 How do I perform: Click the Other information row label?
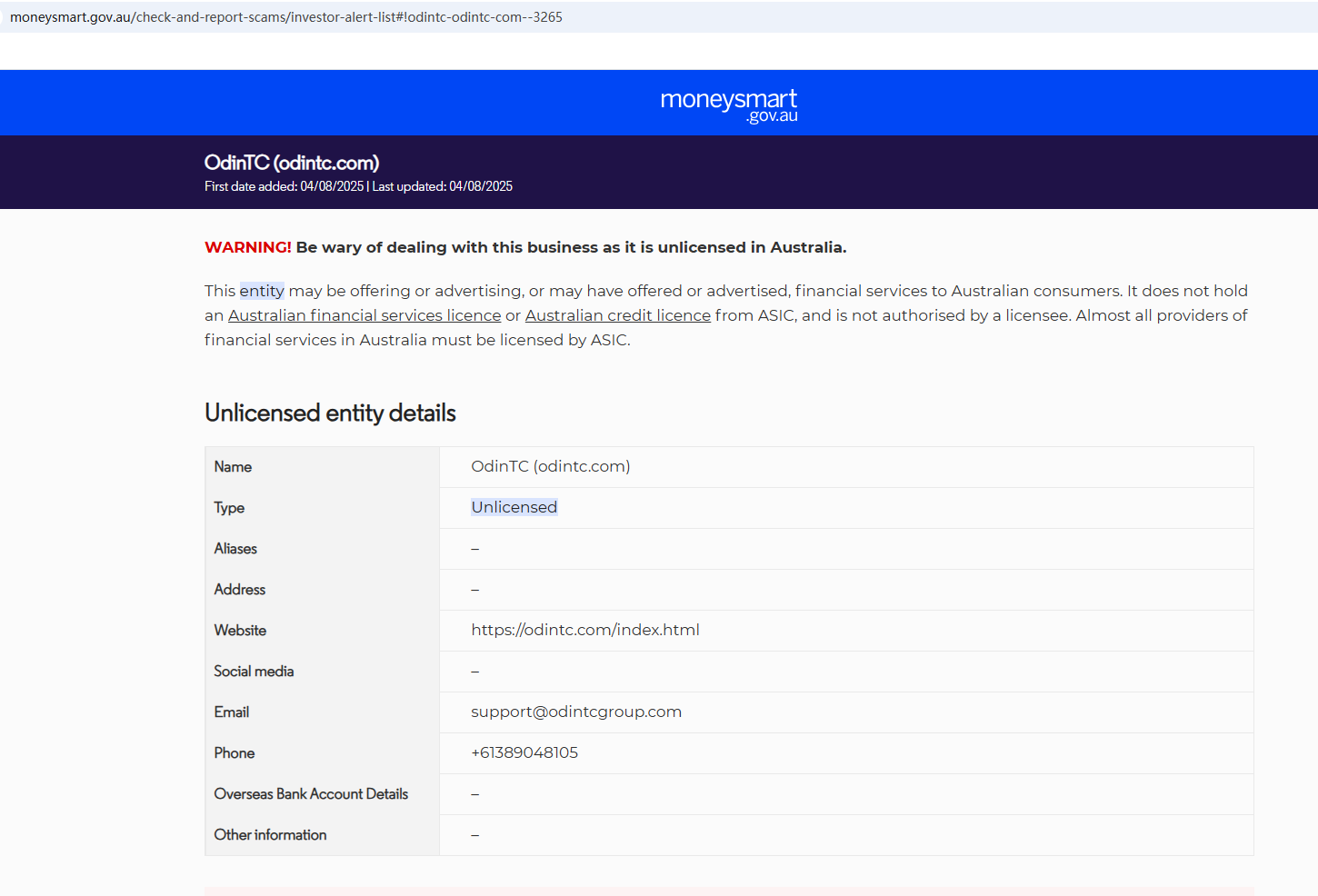270,835
